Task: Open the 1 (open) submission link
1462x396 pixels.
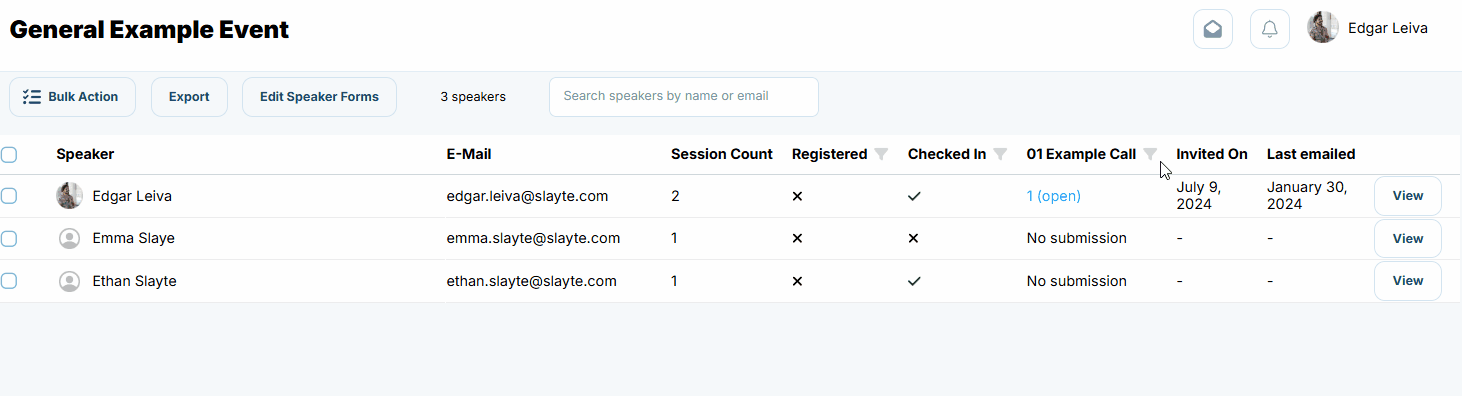Action: click(x=1053, y=196)
